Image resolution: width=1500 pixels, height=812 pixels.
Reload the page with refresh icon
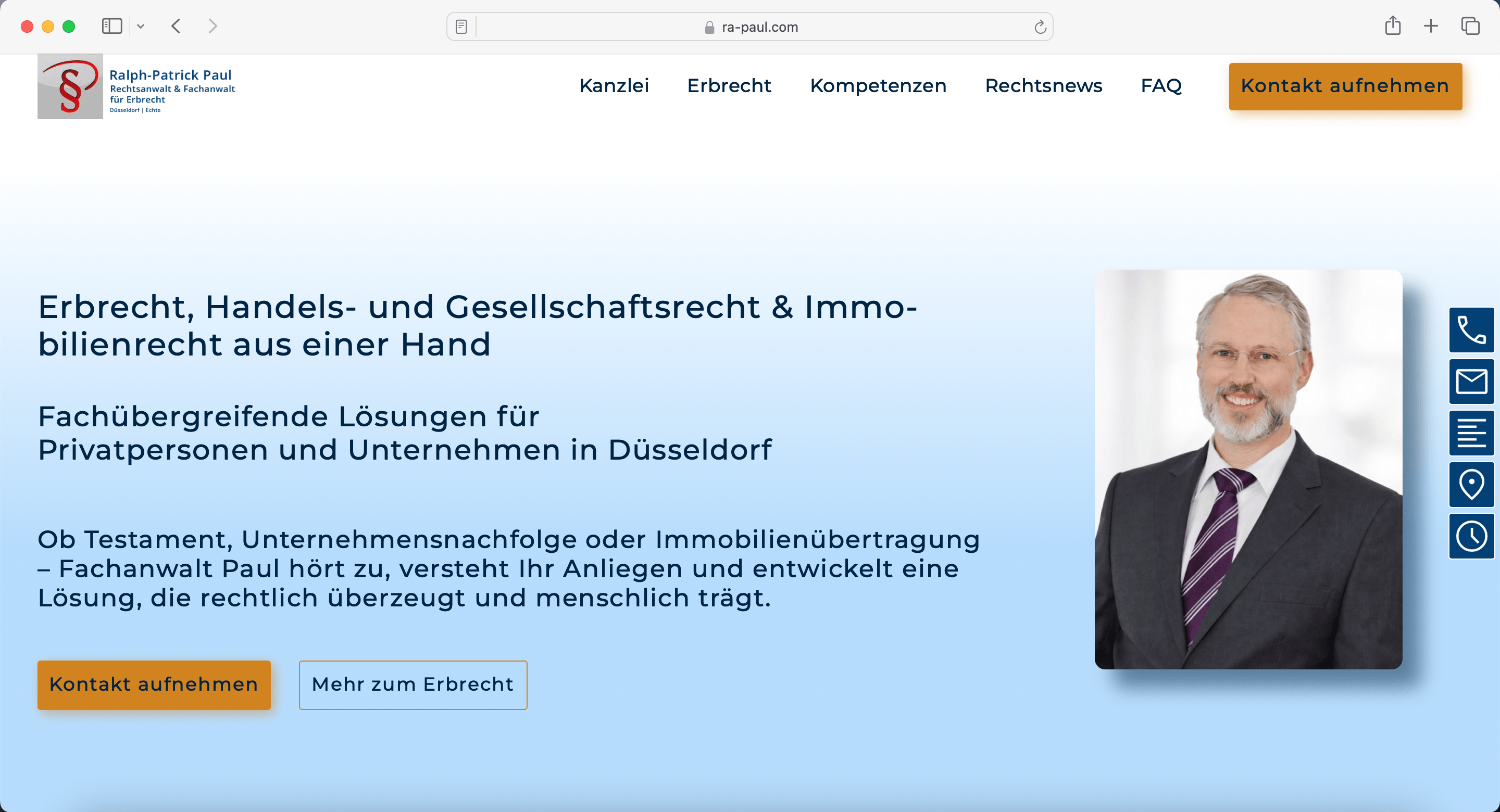(x=1040, y=27)
